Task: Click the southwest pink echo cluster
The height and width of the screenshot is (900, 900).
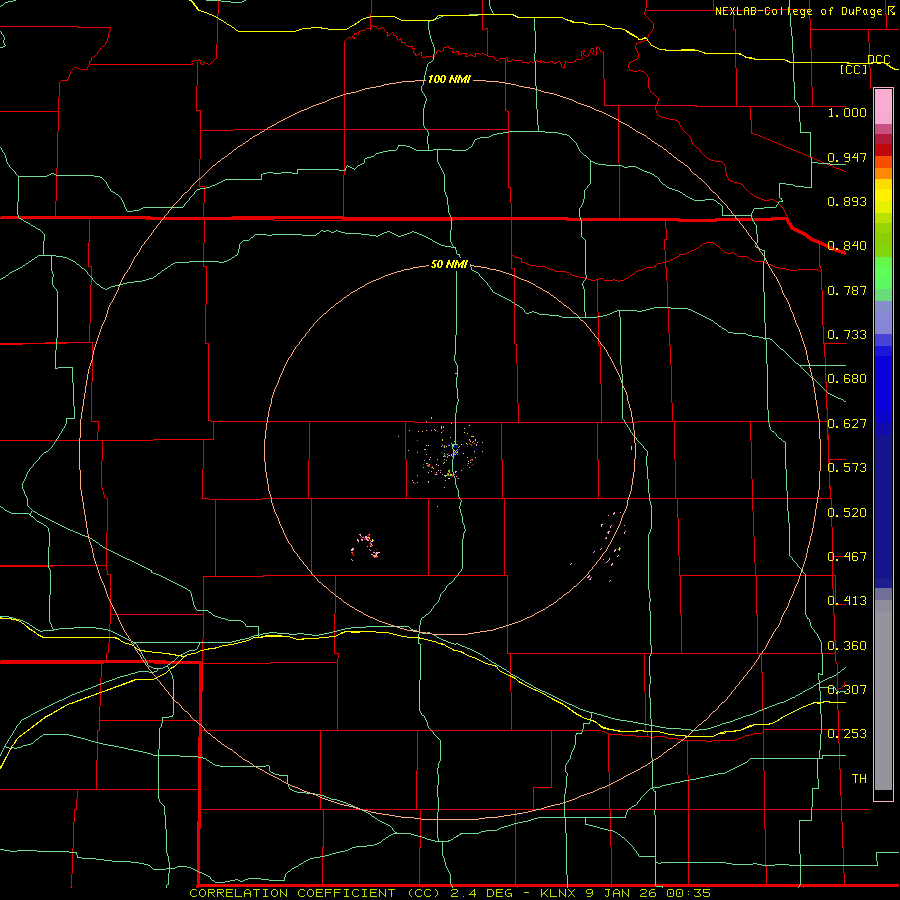Action: point(366,546)
